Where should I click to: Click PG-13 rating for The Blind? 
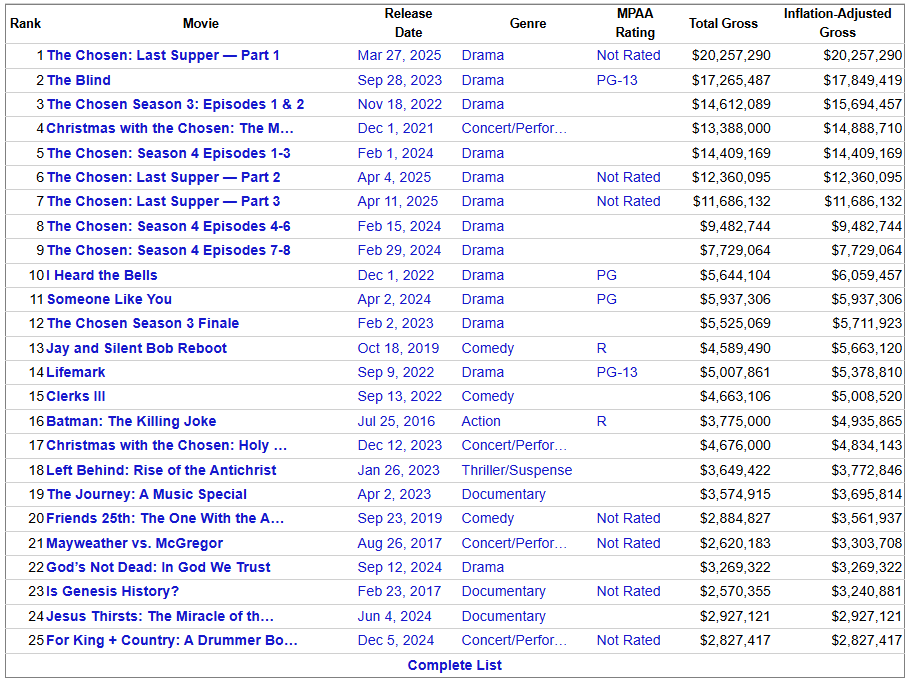(x=617, y=80)
